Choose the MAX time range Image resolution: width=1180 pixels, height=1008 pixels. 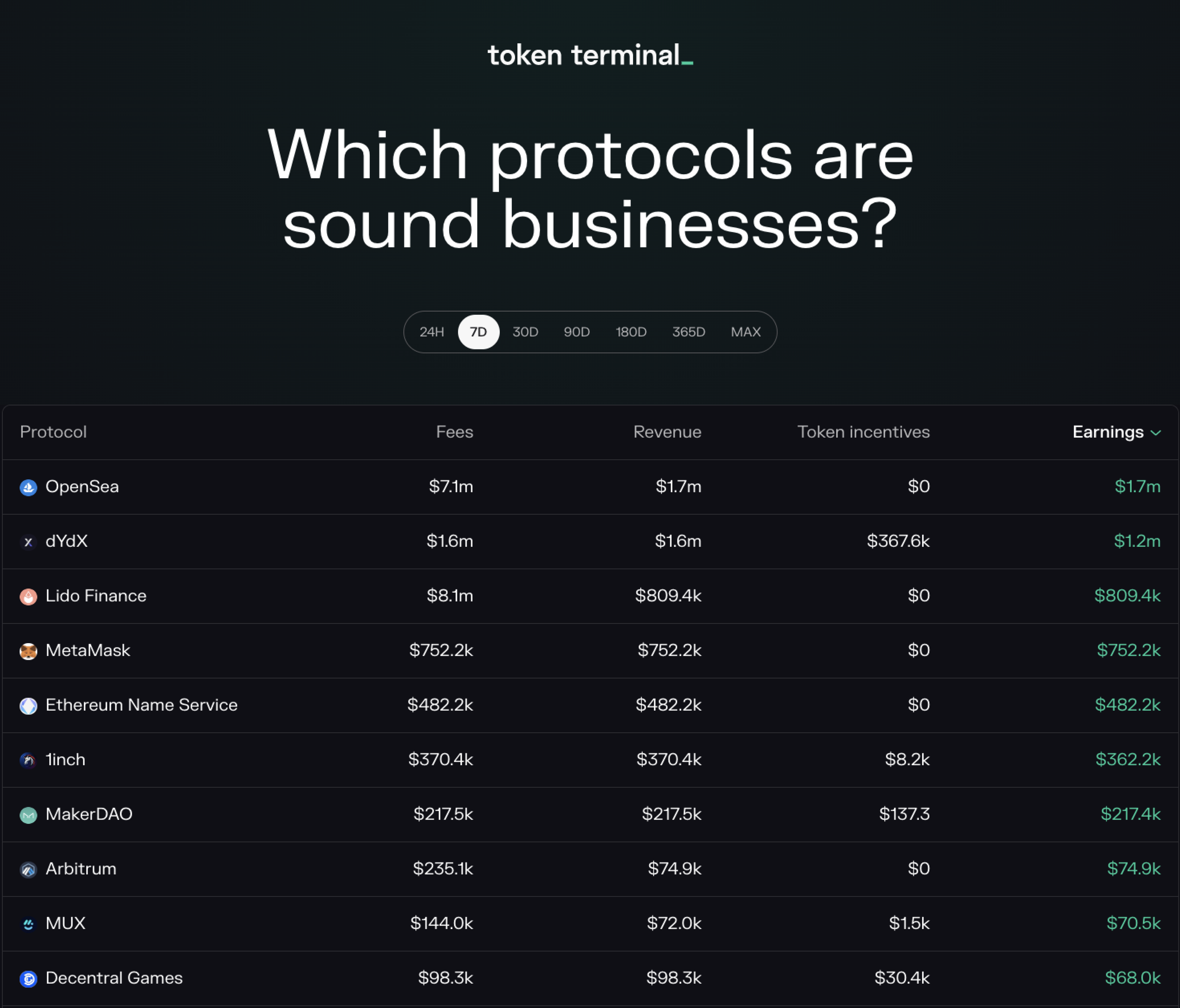tap(745, 332)
